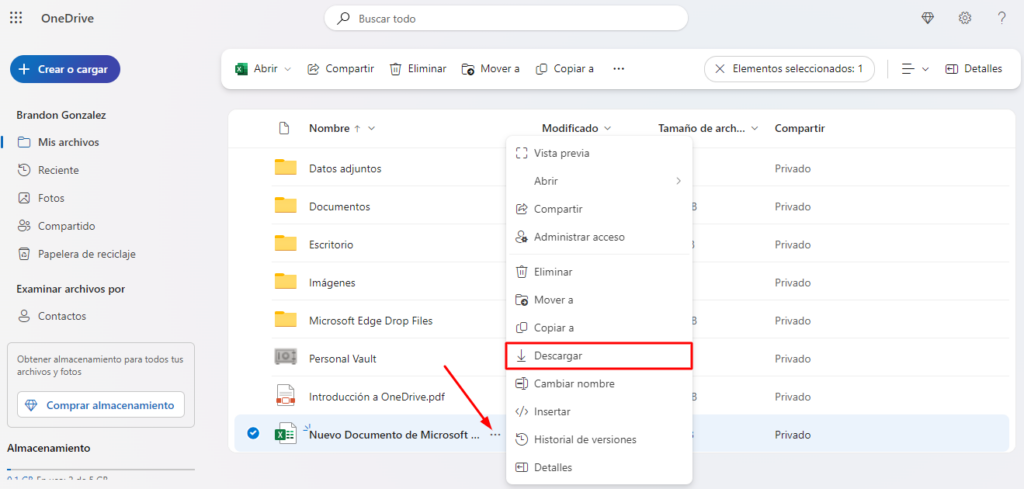Screen dimensions: 1024x489
Task: Choose Cambiar nombre in the context menu
Action: (599, 384)
